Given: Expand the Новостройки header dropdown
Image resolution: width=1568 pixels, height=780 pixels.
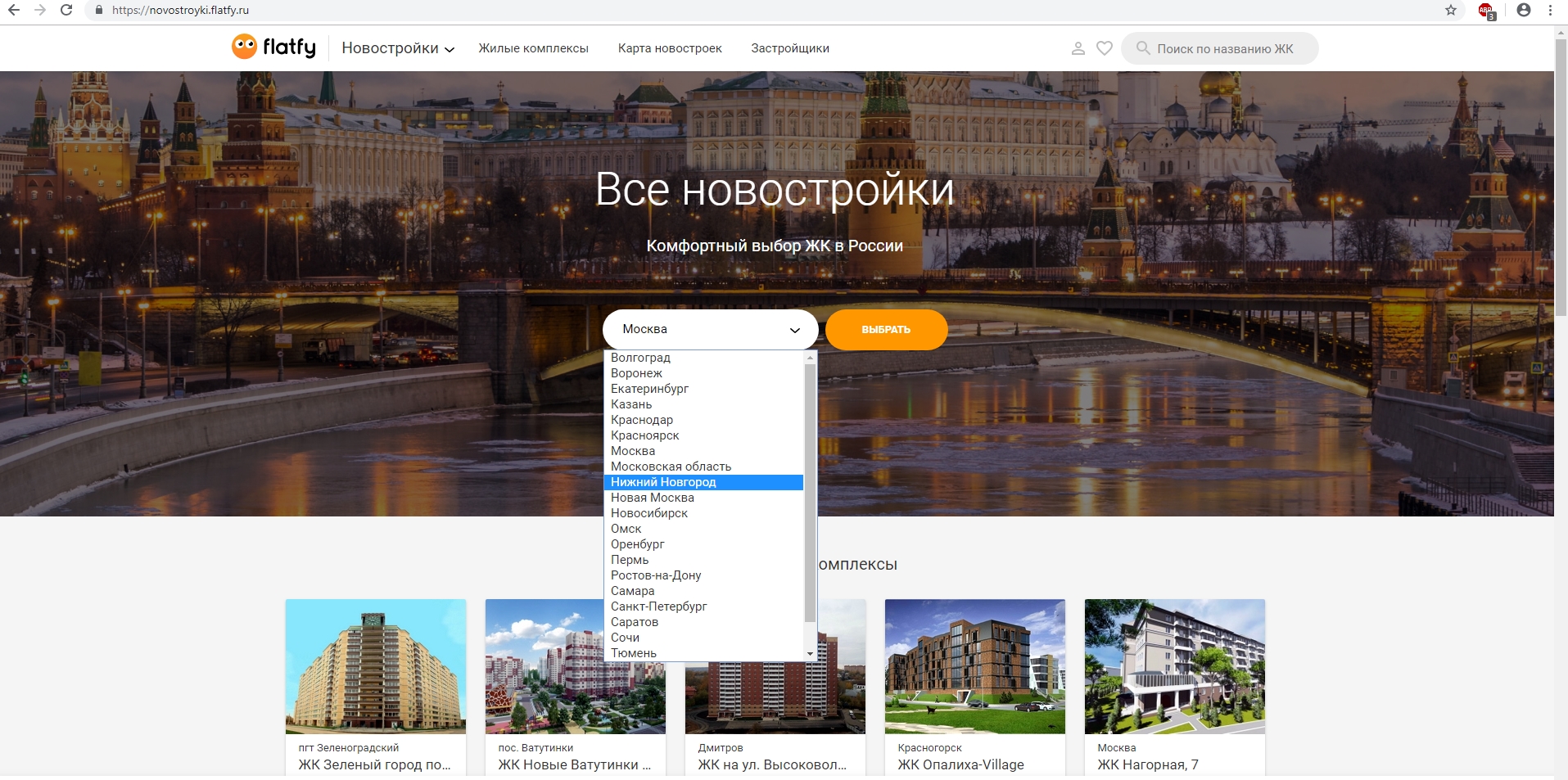Looking at the screenshot, I should coord(398,48).
